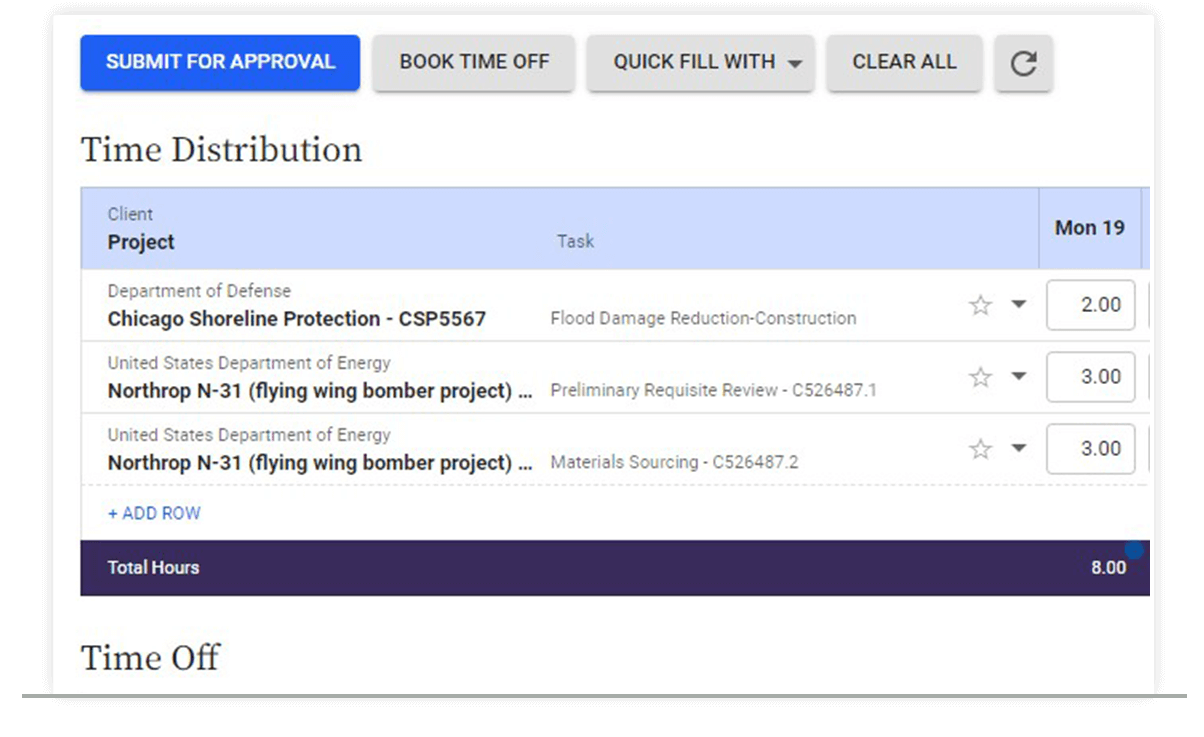Open Materials Sourcing row dropdown arrow
Image resolution: width=1204 pixels, height=737 pixels.
(1018, 448)
